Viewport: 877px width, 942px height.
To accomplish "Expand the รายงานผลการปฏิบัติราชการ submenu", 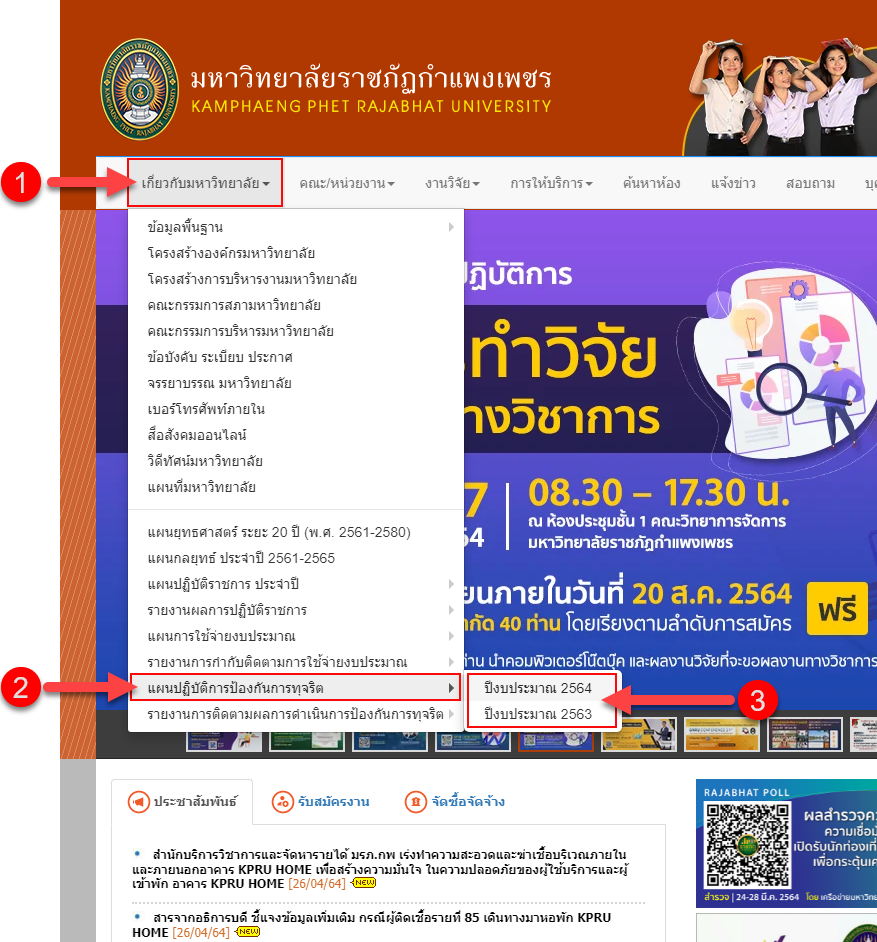I will [296, 610].
